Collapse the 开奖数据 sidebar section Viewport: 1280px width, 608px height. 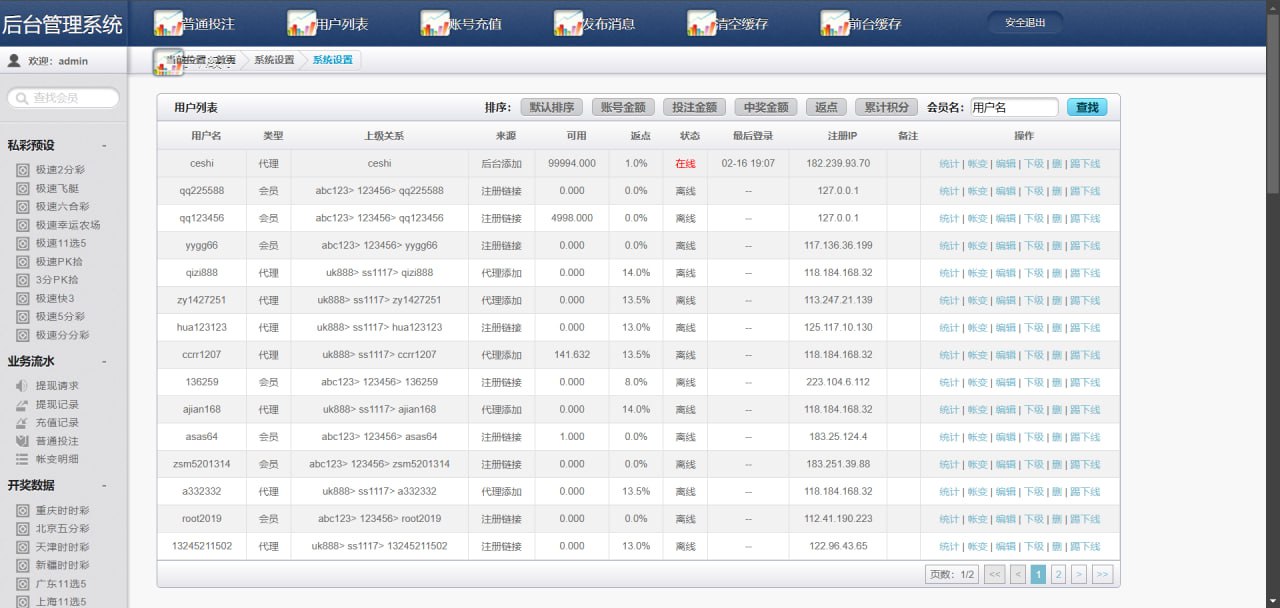(x=104, y=486)
